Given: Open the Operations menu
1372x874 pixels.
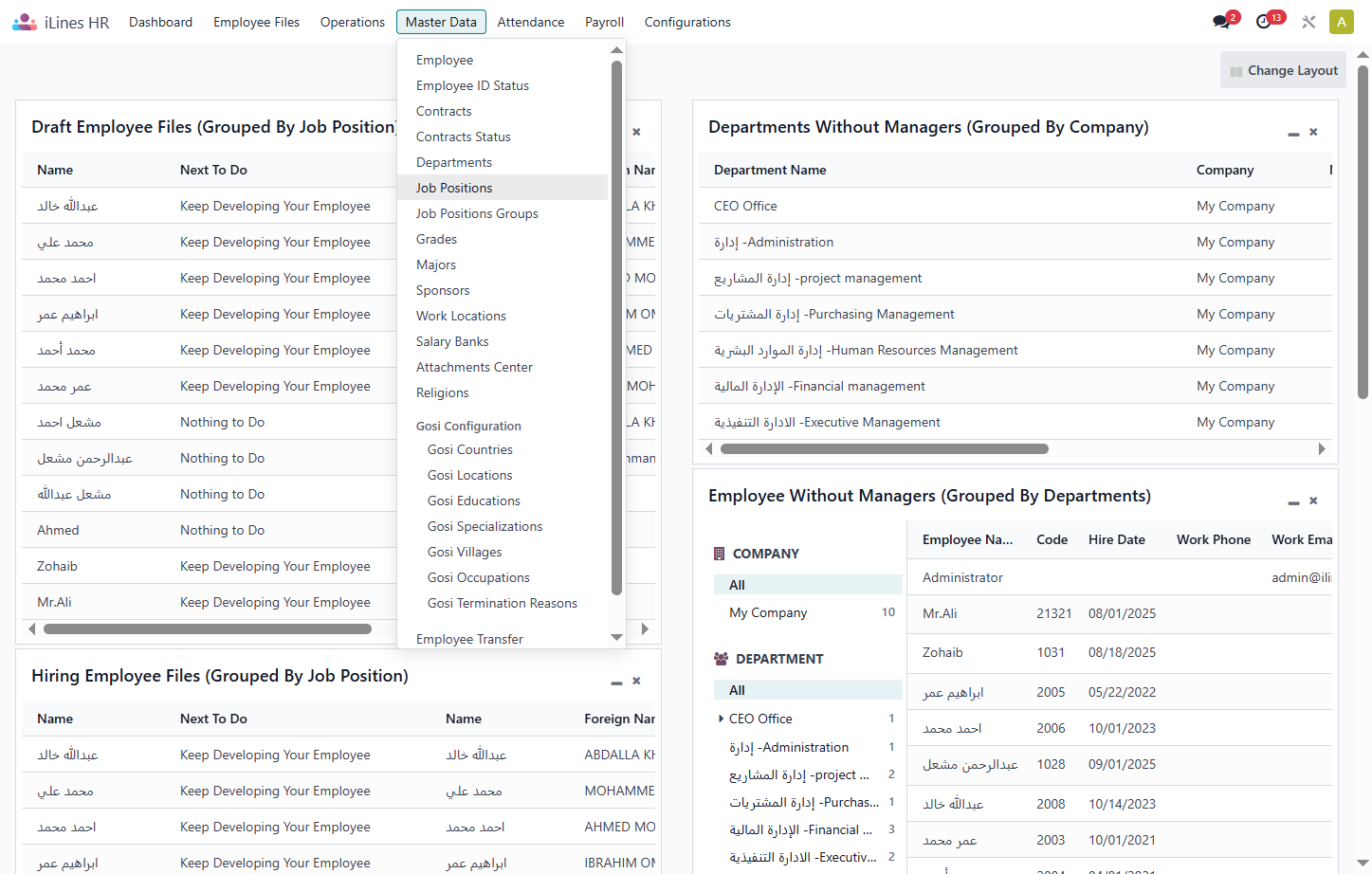Looking at the screenshot, I should 352,22.
